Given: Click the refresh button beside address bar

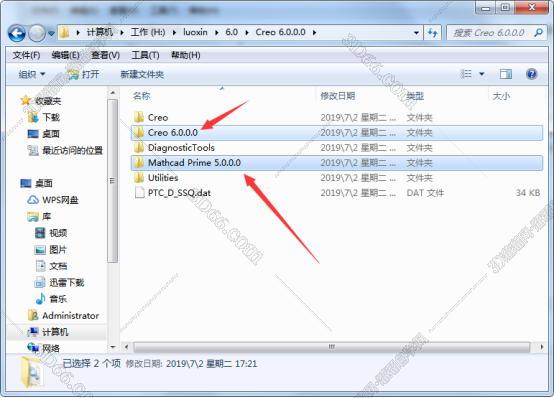Looking at the screenshot, I should click(x=433, y=33).
